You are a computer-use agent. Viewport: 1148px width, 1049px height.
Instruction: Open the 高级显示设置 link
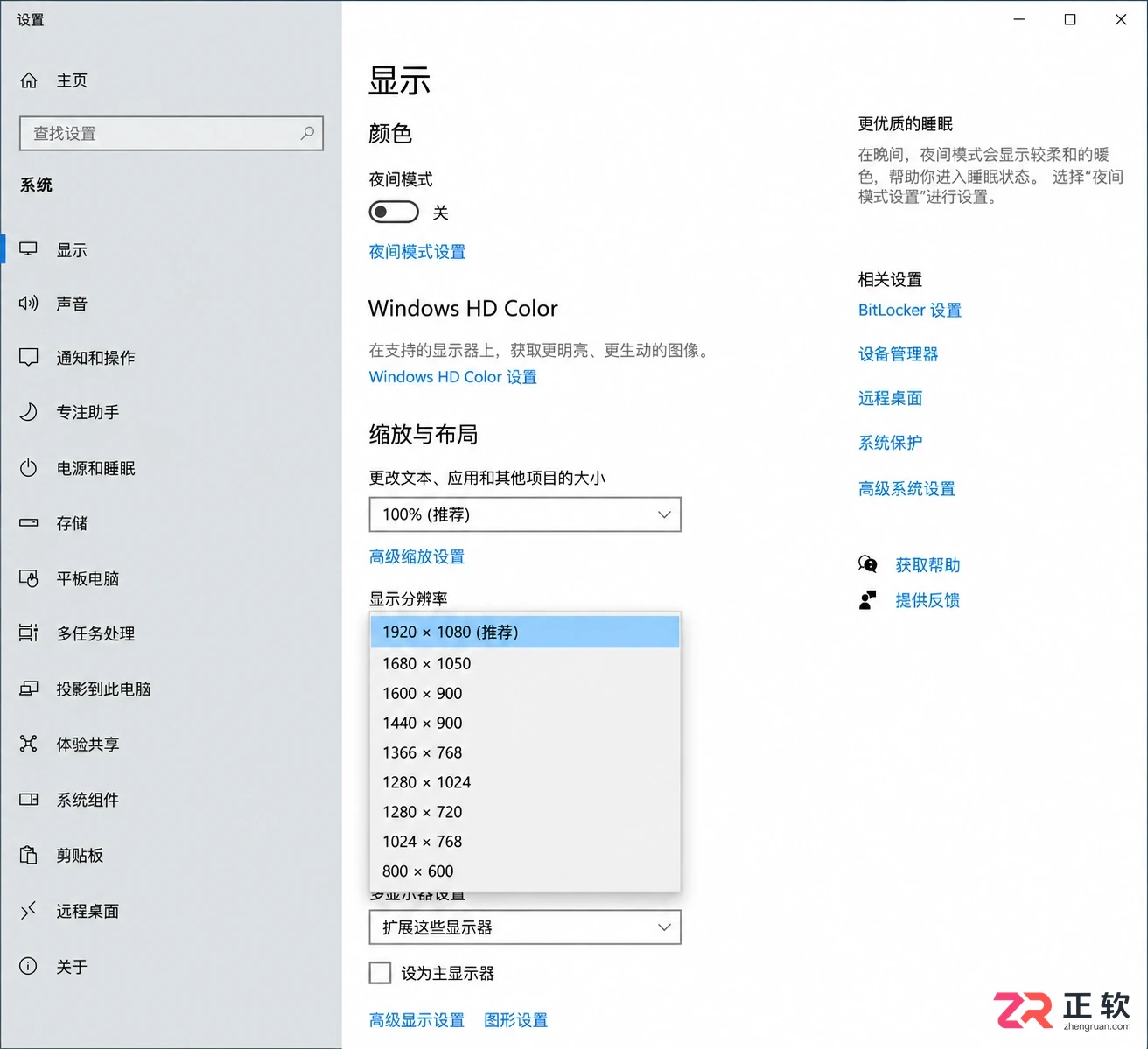tap(416, 1020)
